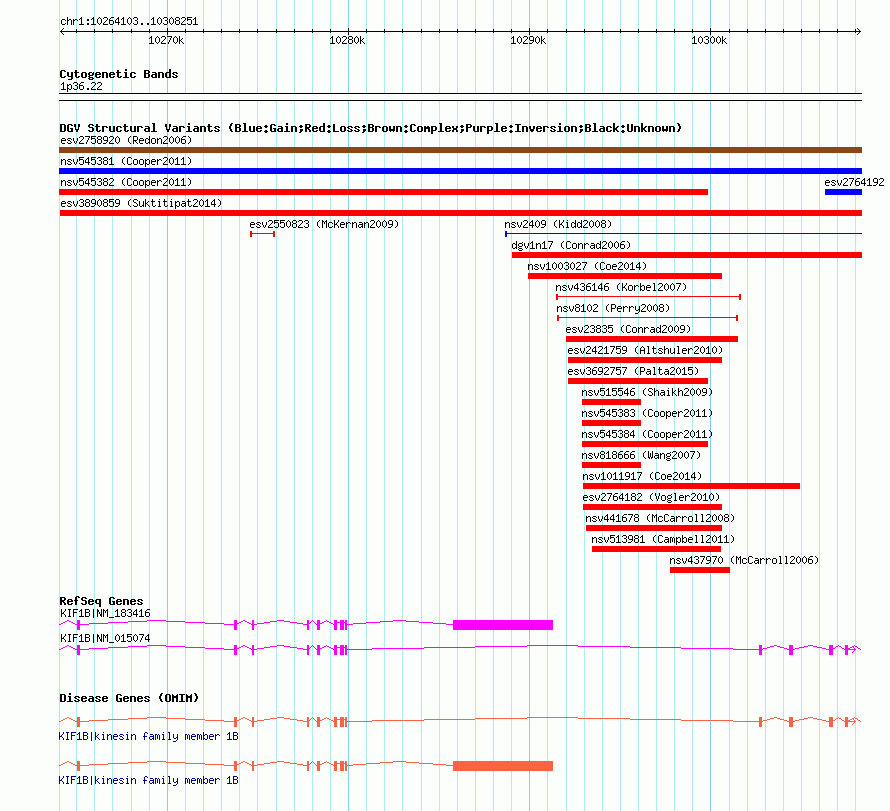Click the 10300k ruler position
Screen dimensions: 890x811
[x=710, y=40]
